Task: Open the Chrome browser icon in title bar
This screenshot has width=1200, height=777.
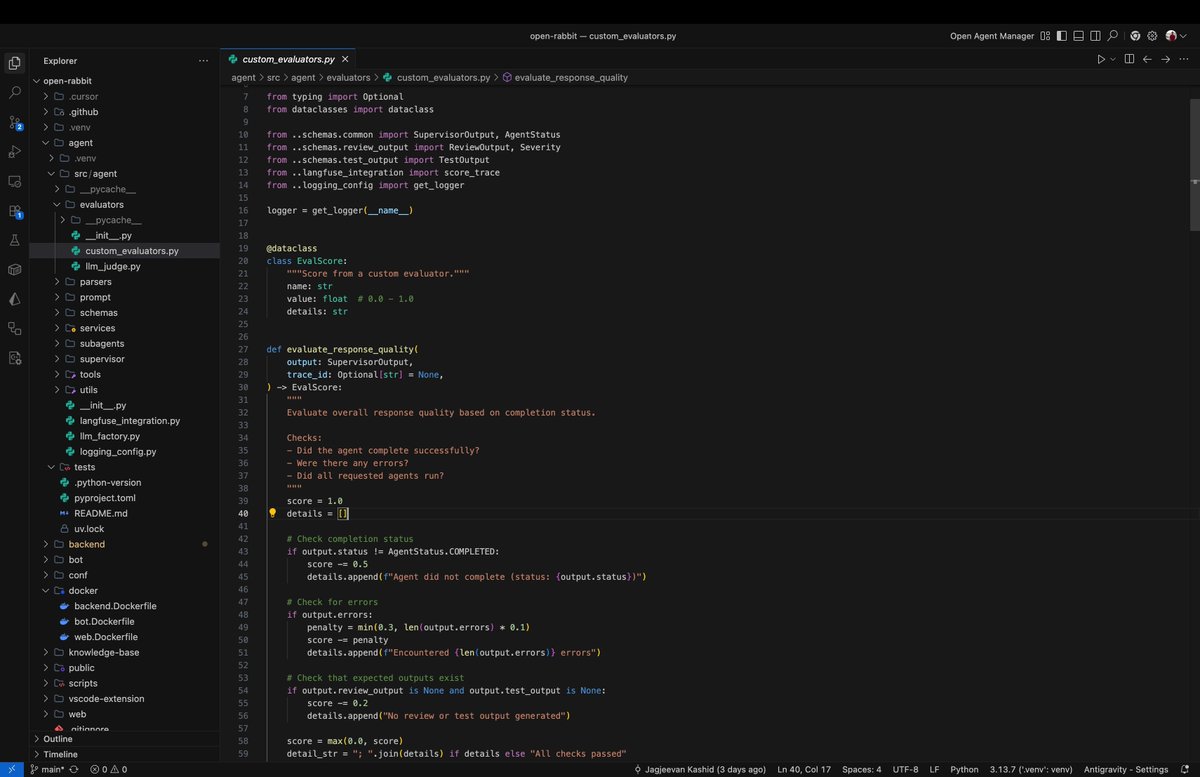Action: [x=1135, y=36]
